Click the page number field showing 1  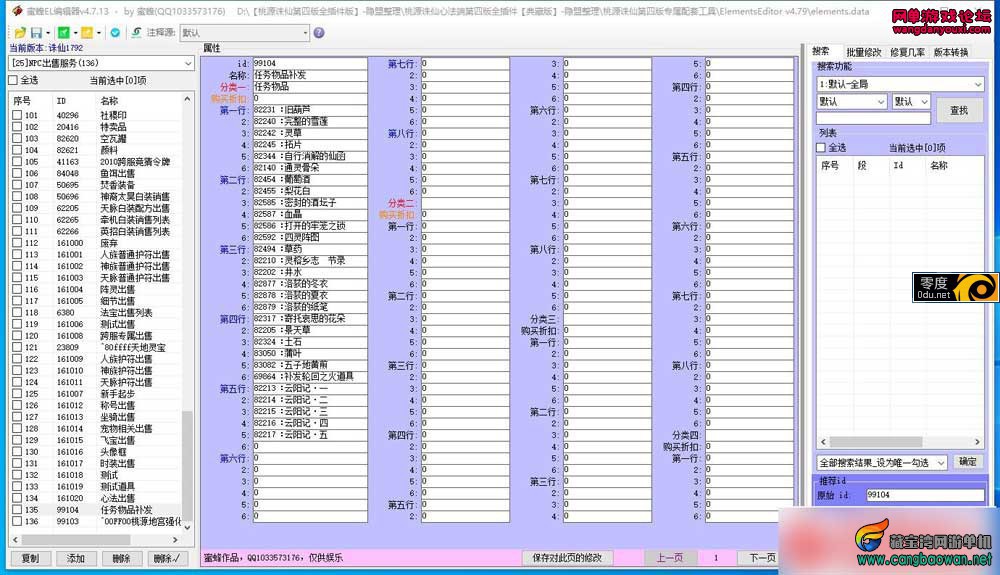716,558
